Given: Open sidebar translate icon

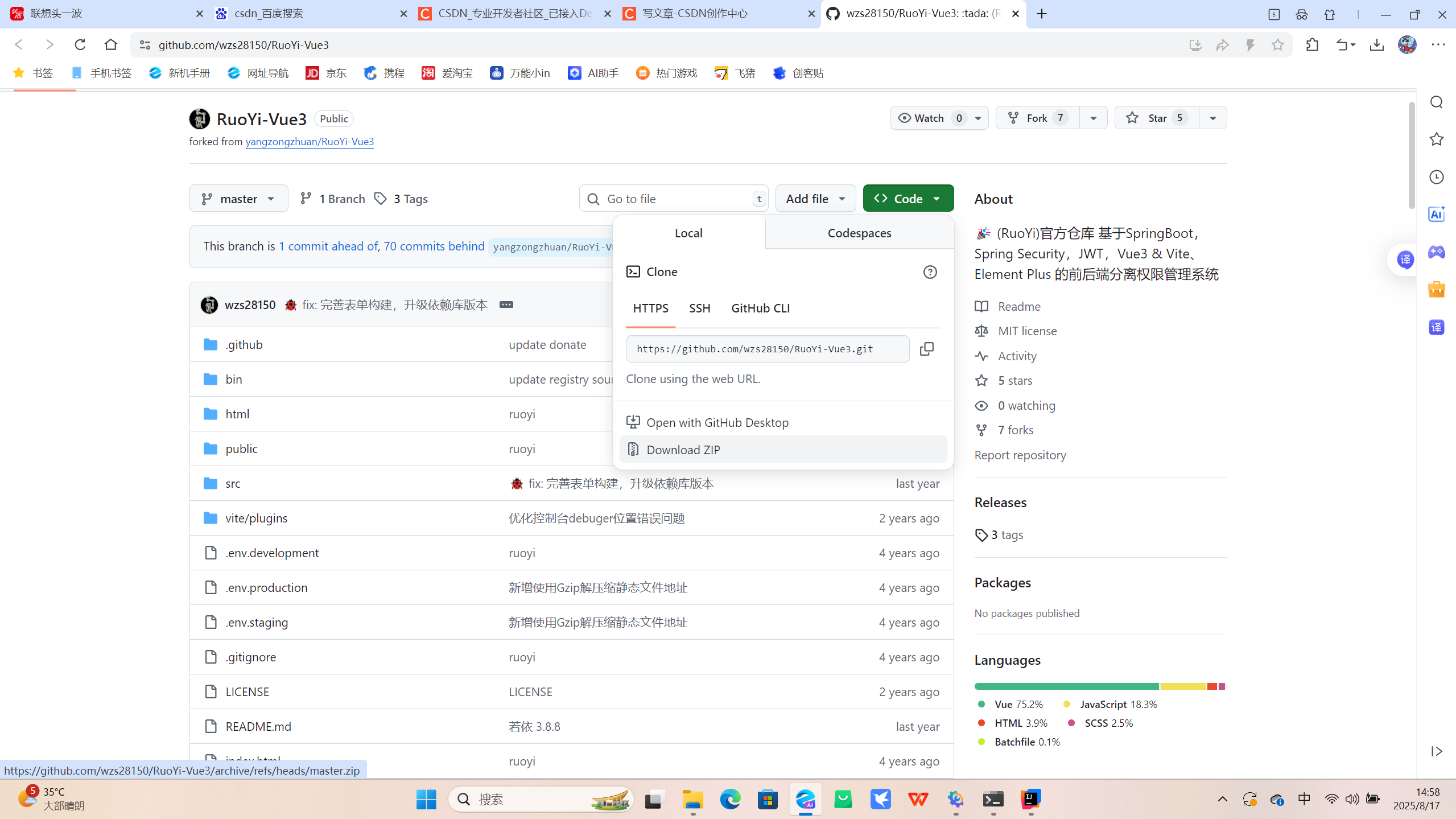Looking at the screenshot, I should click(x=1437, y=327).
